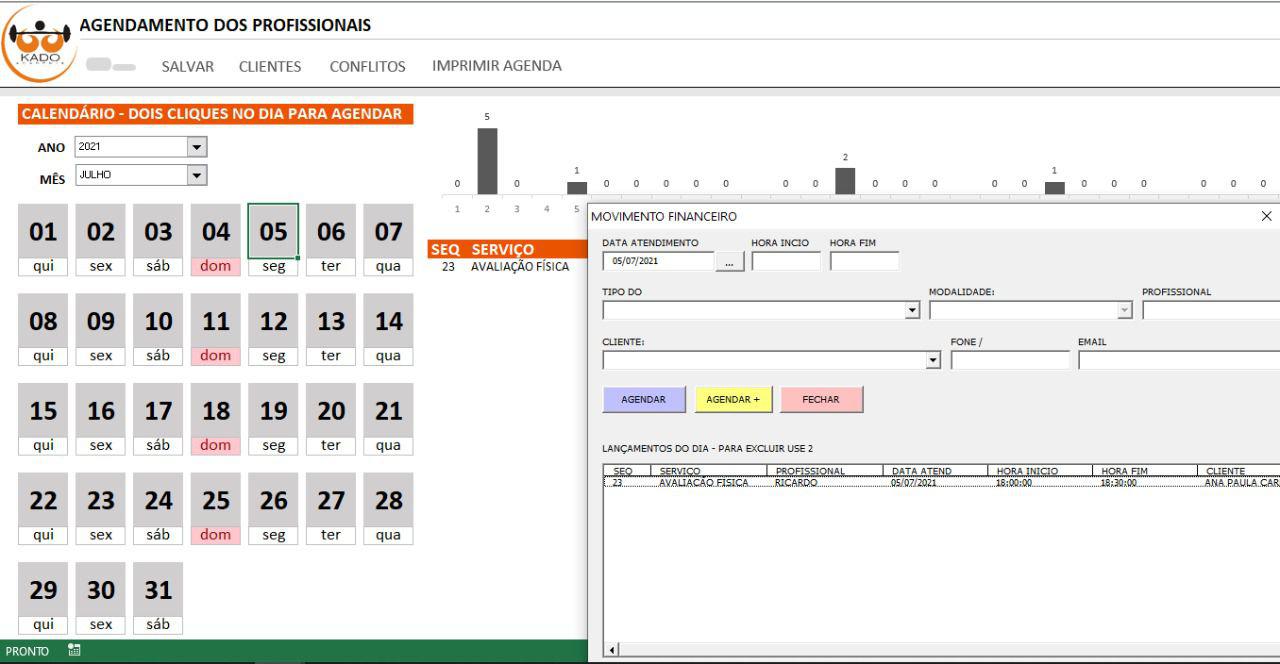Image resolution: width=1280 pixels, height=664 pixels.
Task: Open the CLIENTES menu item
Action: pos(269,66)
